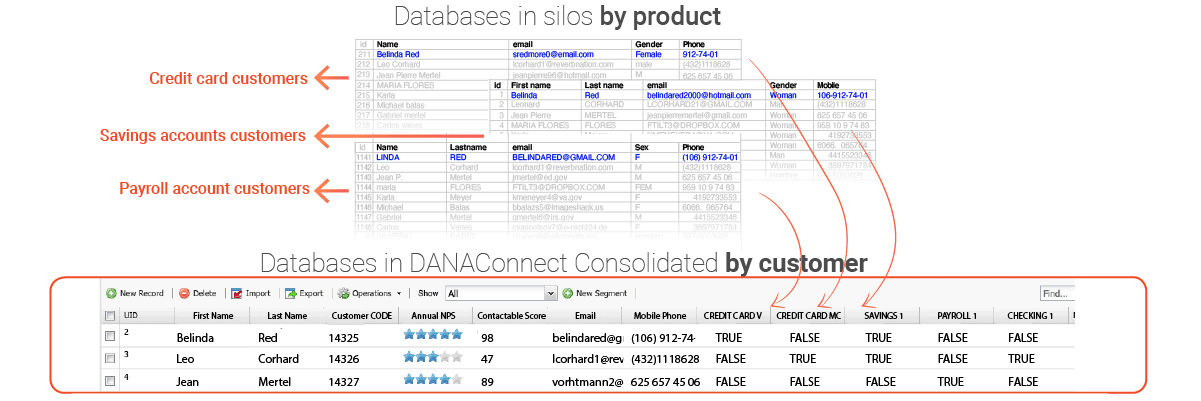This screenshot has width=1201, height=401.
Task: Click Leo's CREDIT CARD MC value TRUE
Action: (802, 360)
